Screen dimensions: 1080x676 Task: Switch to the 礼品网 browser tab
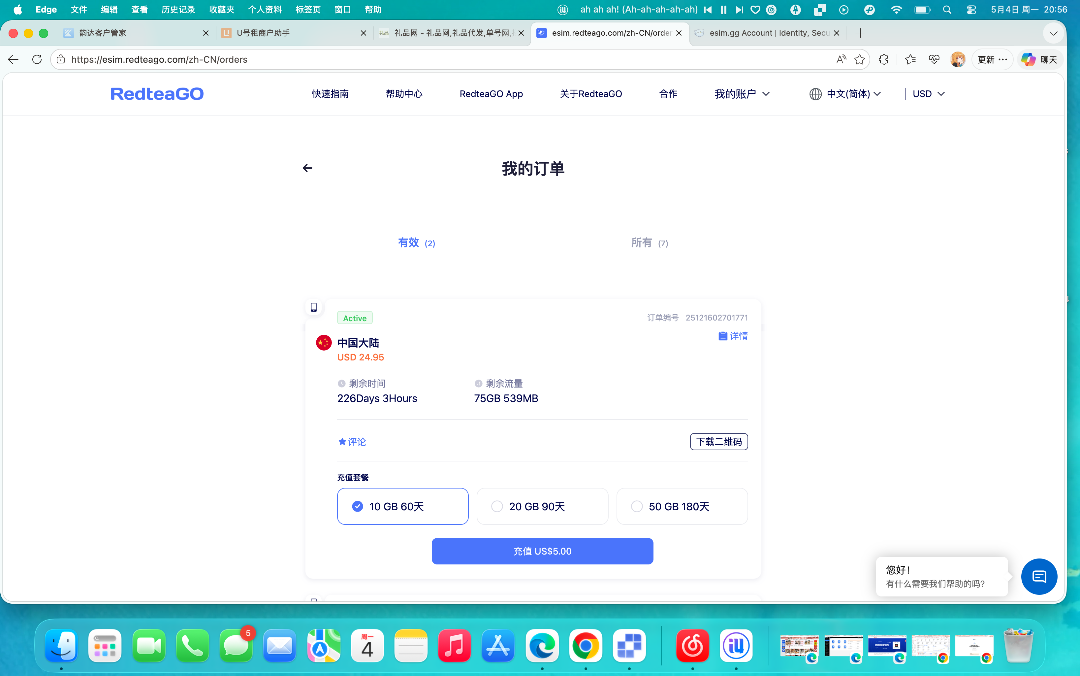451,33
